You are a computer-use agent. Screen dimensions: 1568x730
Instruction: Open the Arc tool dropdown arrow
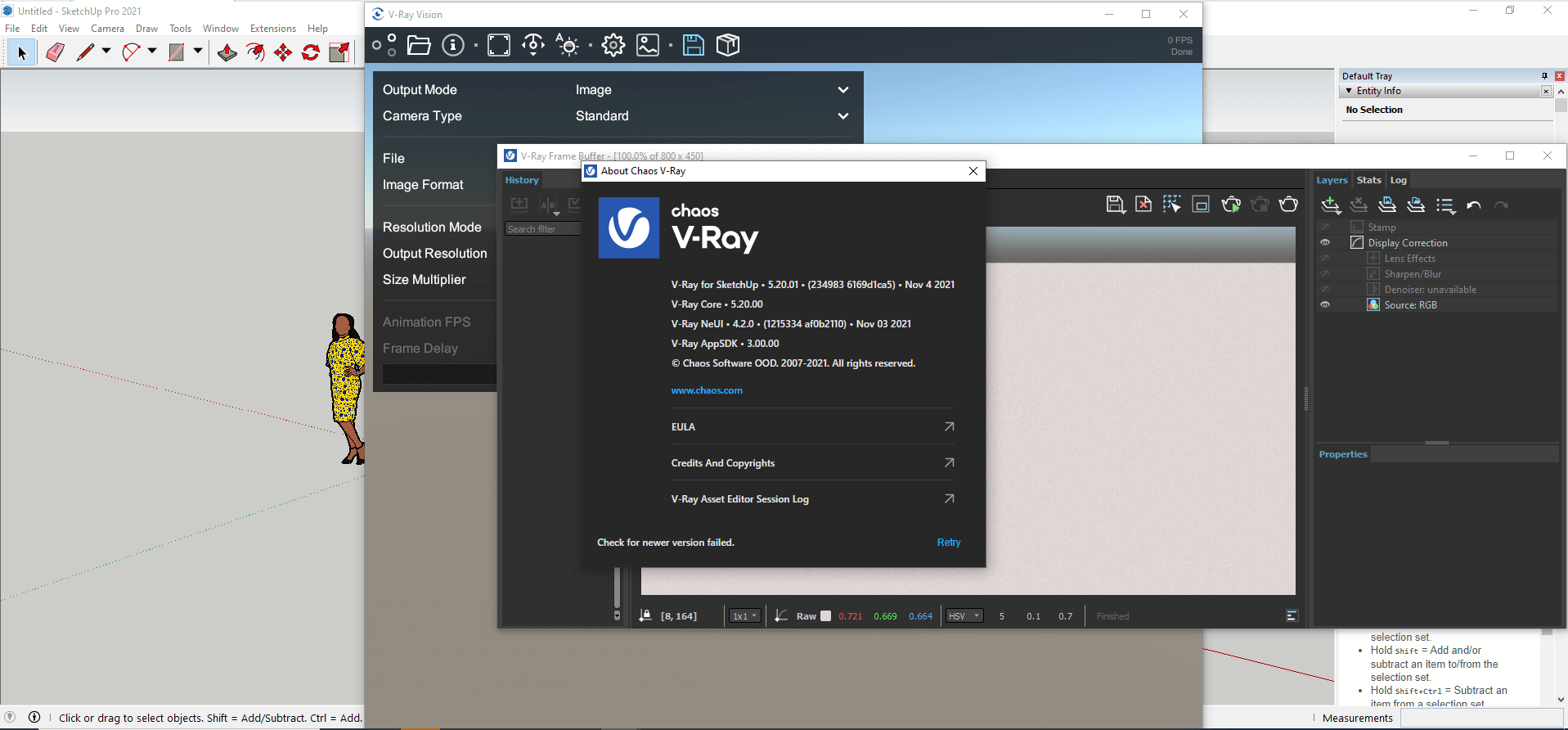coord(152,51)
